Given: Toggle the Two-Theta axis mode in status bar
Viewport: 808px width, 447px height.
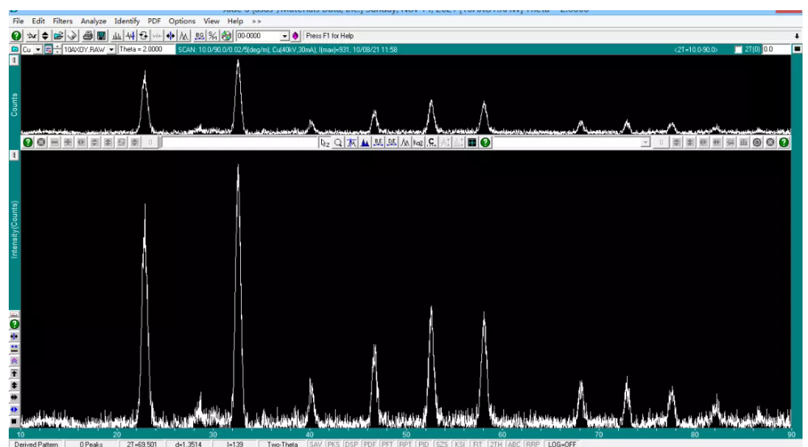Looking at the screenshot, I should coord(282,443).
